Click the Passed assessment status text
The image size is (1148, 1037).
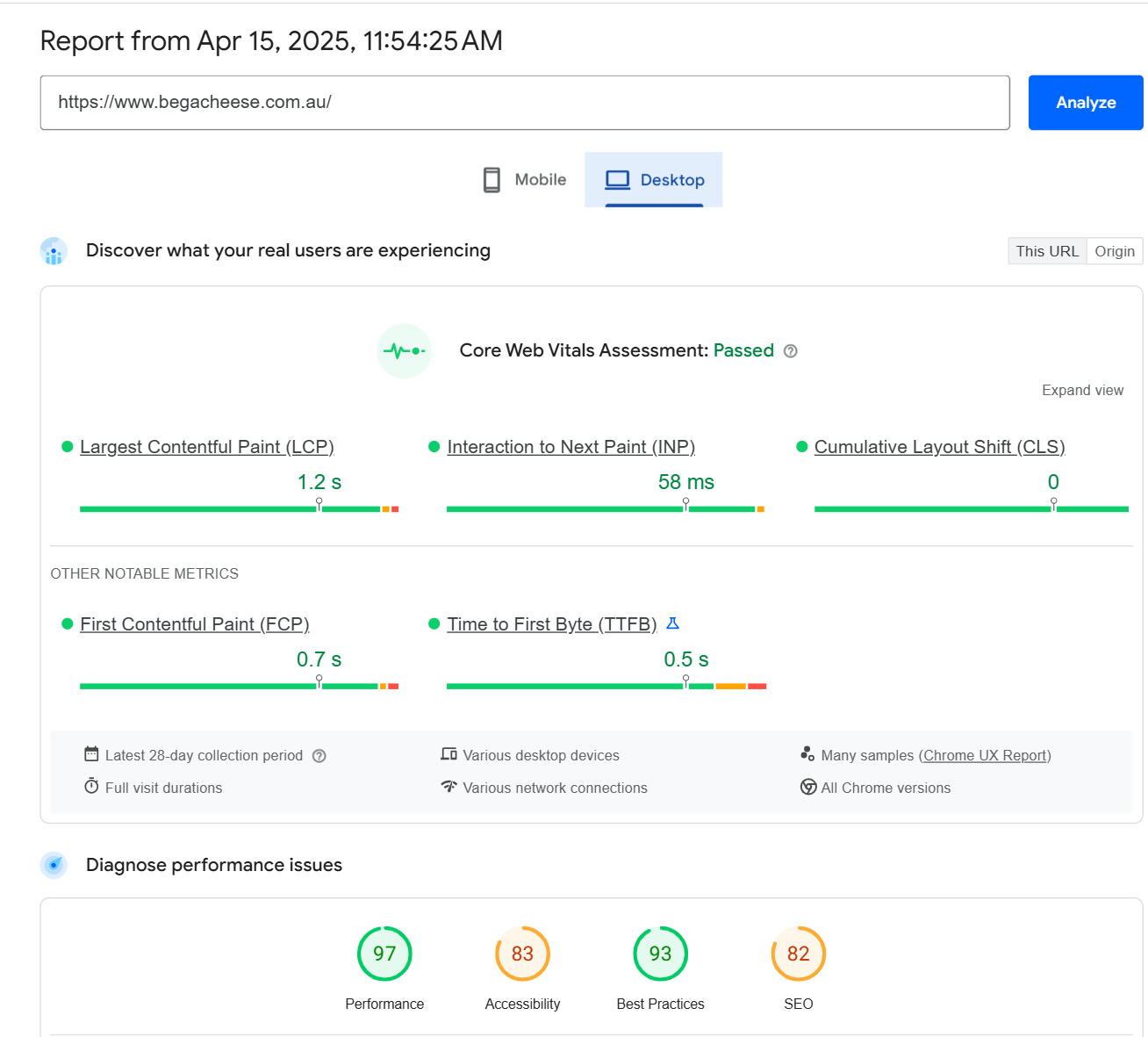(743, 350)
